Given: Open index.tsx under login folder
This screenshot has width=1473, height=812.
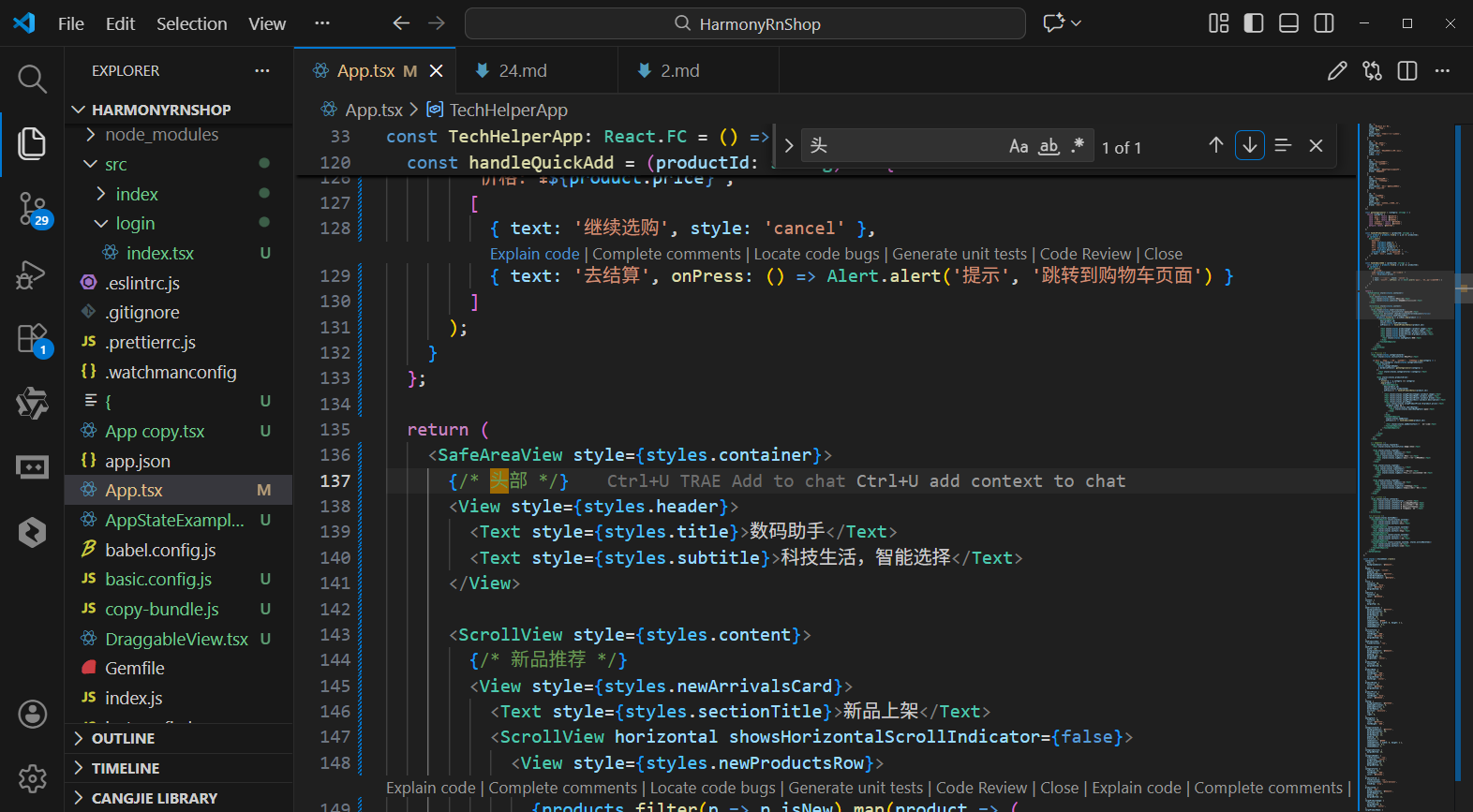Looking at the screenshot, I should pos(178,254).
